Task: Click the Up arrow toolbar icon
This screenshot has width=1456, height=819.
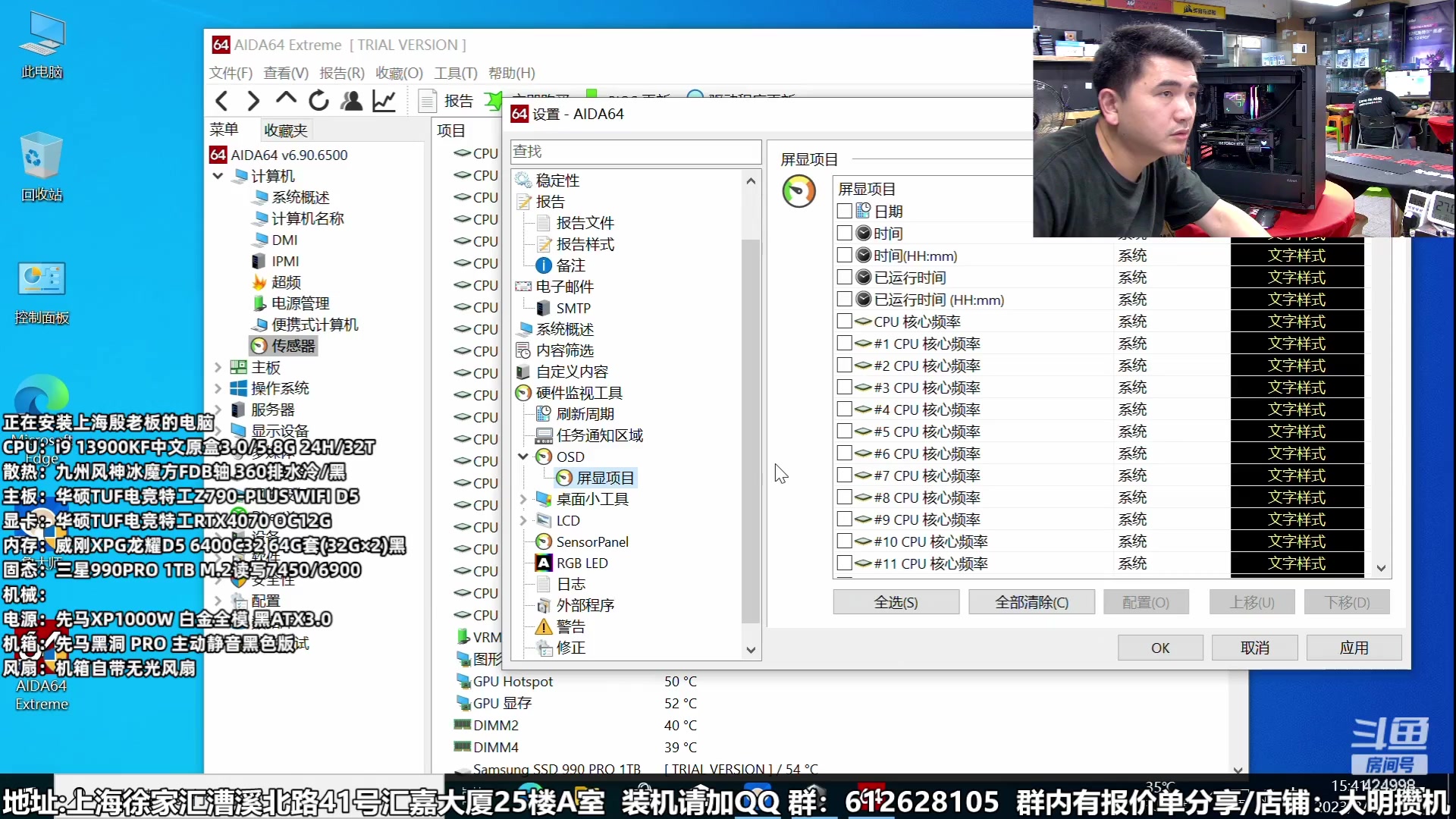Action: (x=286, y=99)
